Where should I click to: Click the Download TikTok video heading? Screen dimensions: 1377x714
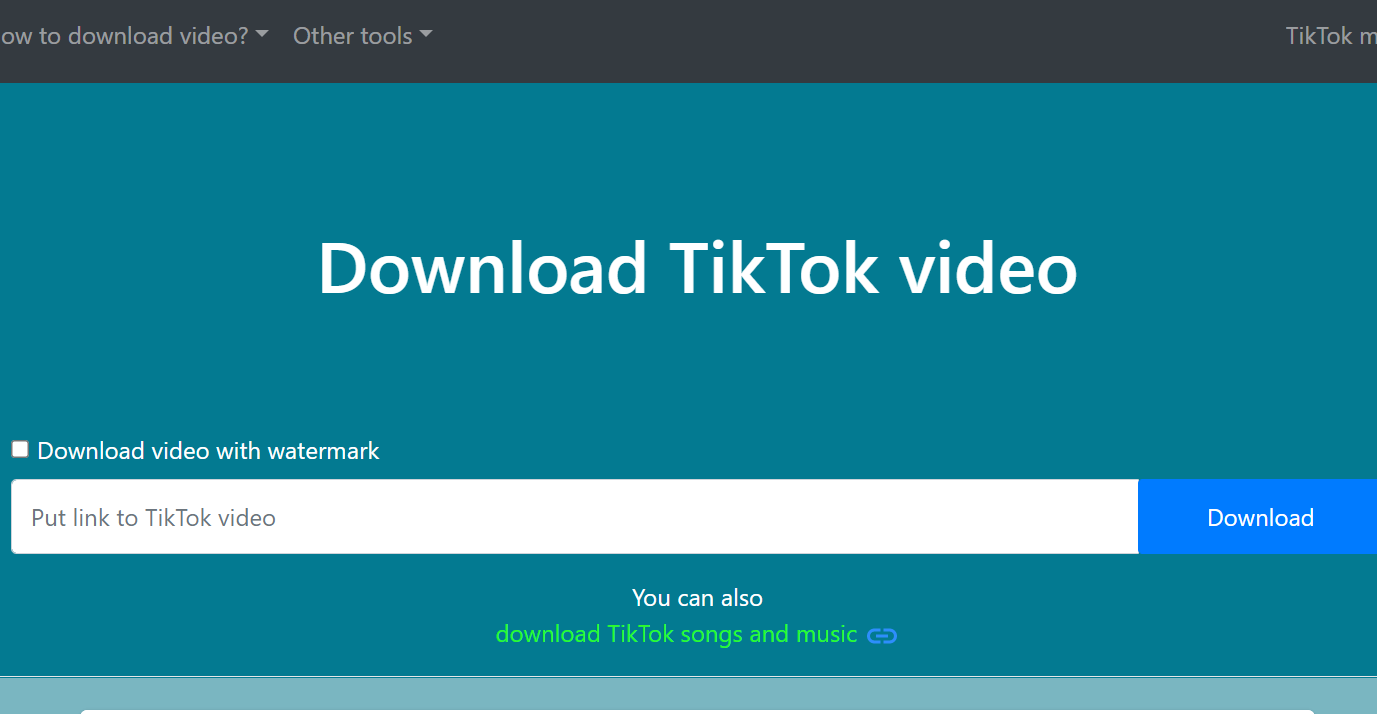(x=698, y=268)
